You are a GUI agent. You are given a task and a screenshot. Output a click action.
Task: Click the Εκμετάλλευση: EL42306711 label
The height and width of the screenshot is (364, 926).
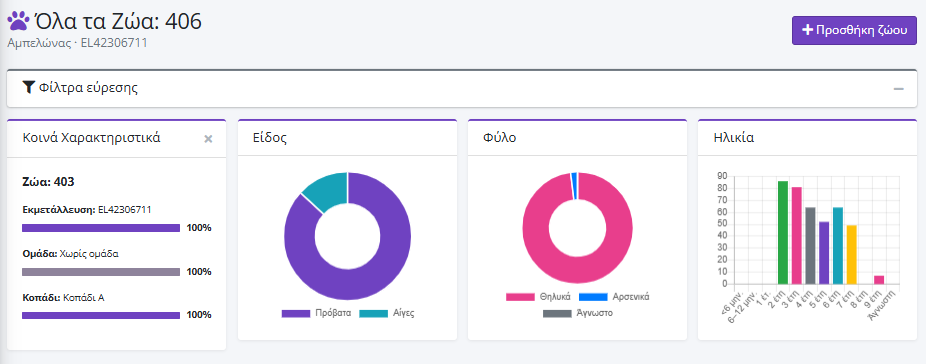[87, 209]
